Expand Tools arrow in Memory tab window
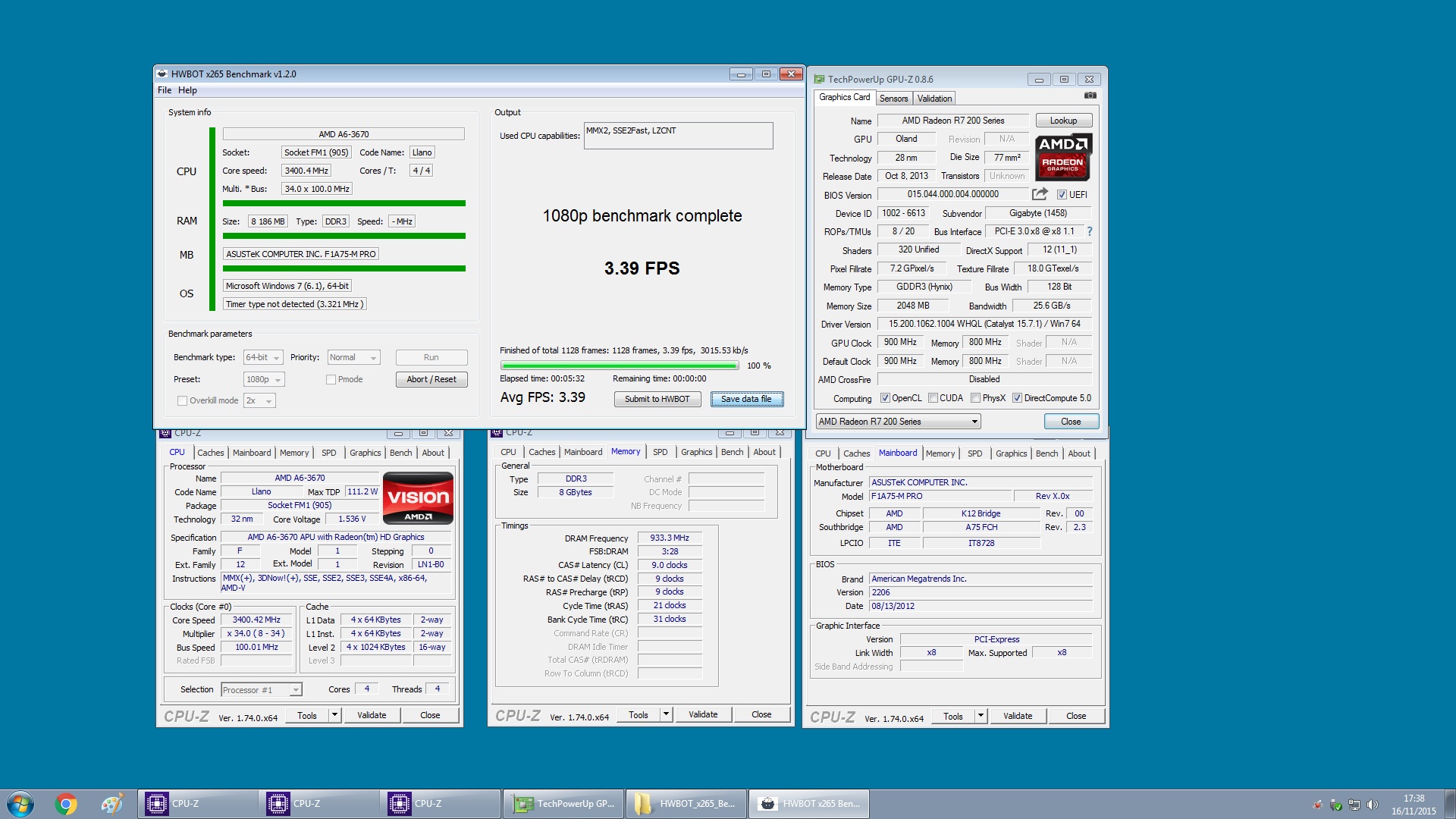1456x819 pixels. (x=666, y=714)
